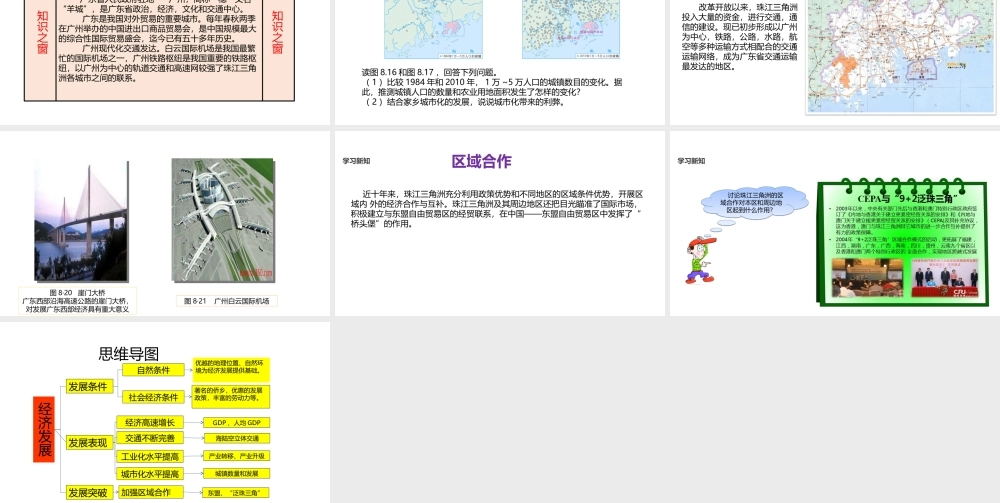
Task: Click the right town distribution map
Action: click(571, 29)
